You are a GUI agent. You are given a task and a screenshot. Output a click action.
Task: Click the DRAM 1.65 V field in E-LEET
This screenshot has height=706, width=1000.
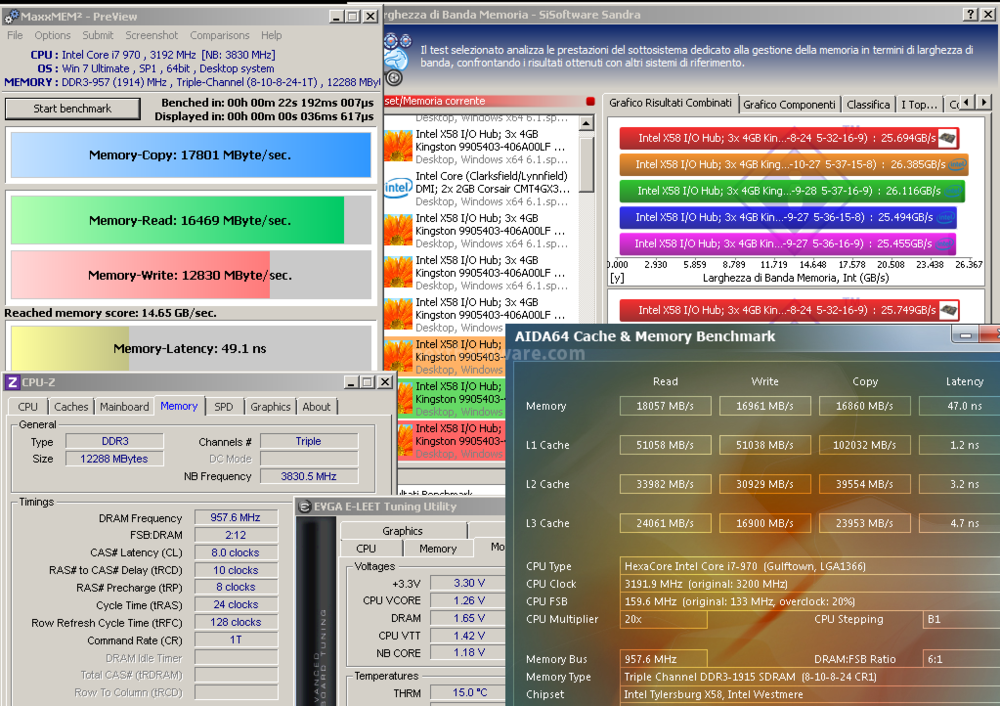coord(469,618)
